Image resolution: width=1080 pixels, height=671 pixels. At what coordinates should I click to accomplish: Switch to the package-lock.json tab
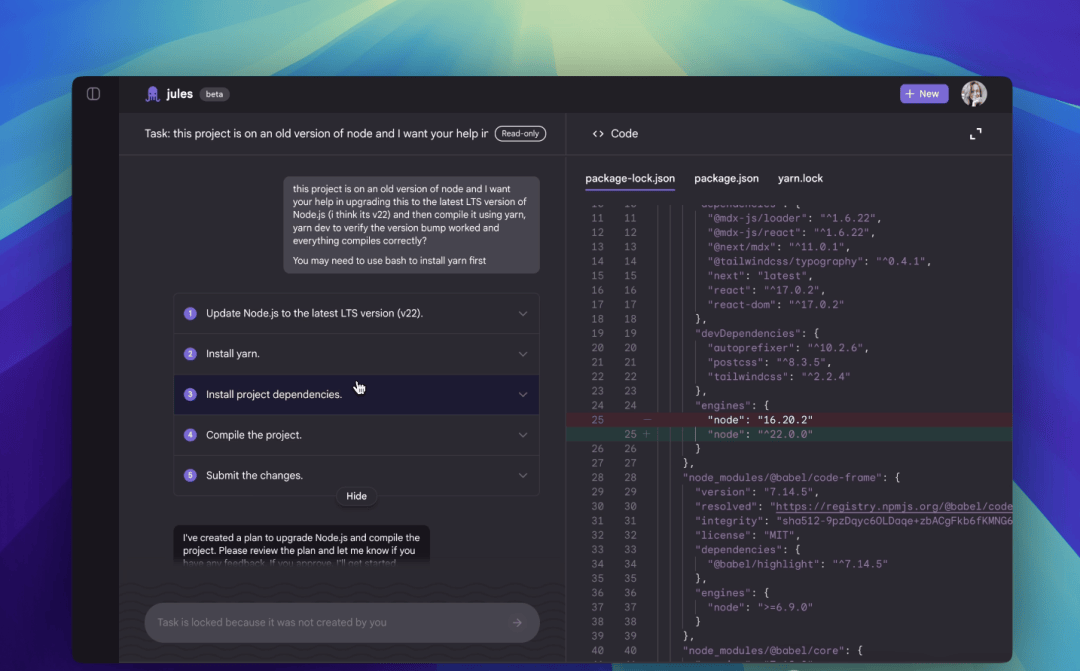pyautogui.click(x=630, y=178)
